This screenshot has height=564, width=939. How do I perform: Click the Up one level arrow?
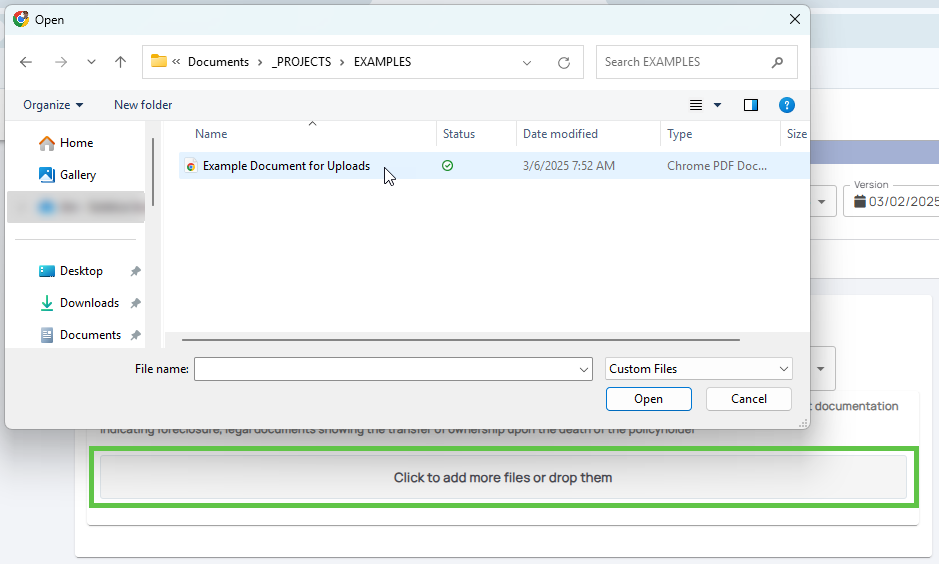point(120,62)
